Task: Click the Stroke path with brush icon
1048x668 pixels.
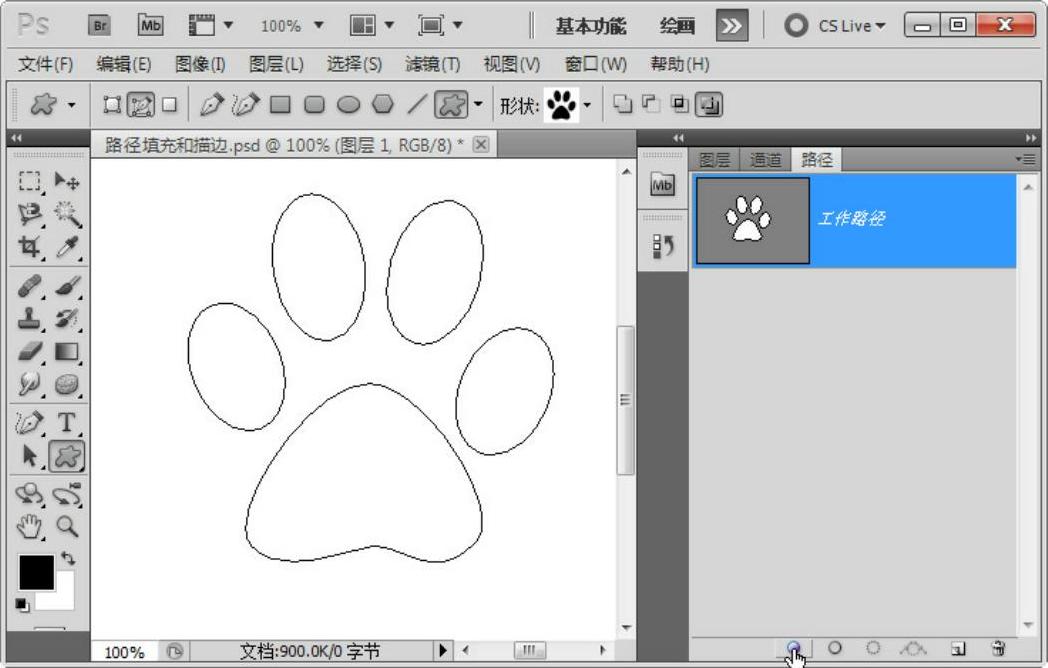Action: pos(834,648)
